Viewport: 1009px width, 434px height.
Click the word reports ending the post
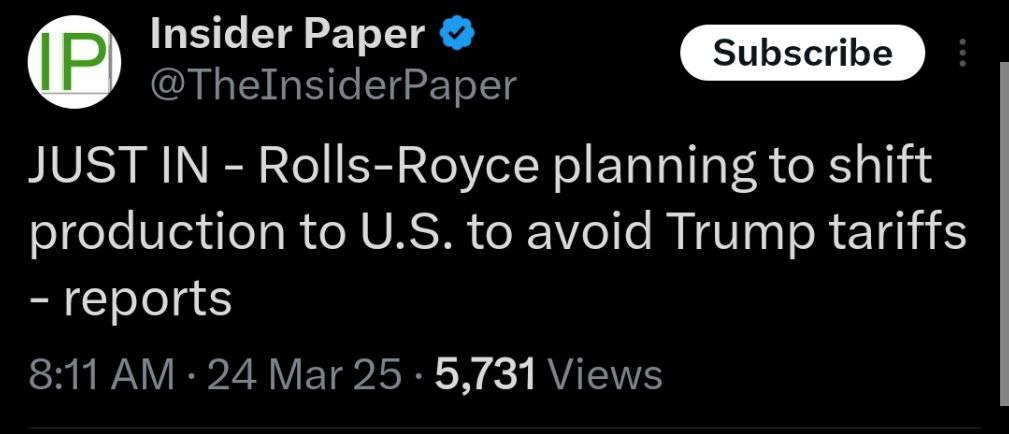(147, 301)
